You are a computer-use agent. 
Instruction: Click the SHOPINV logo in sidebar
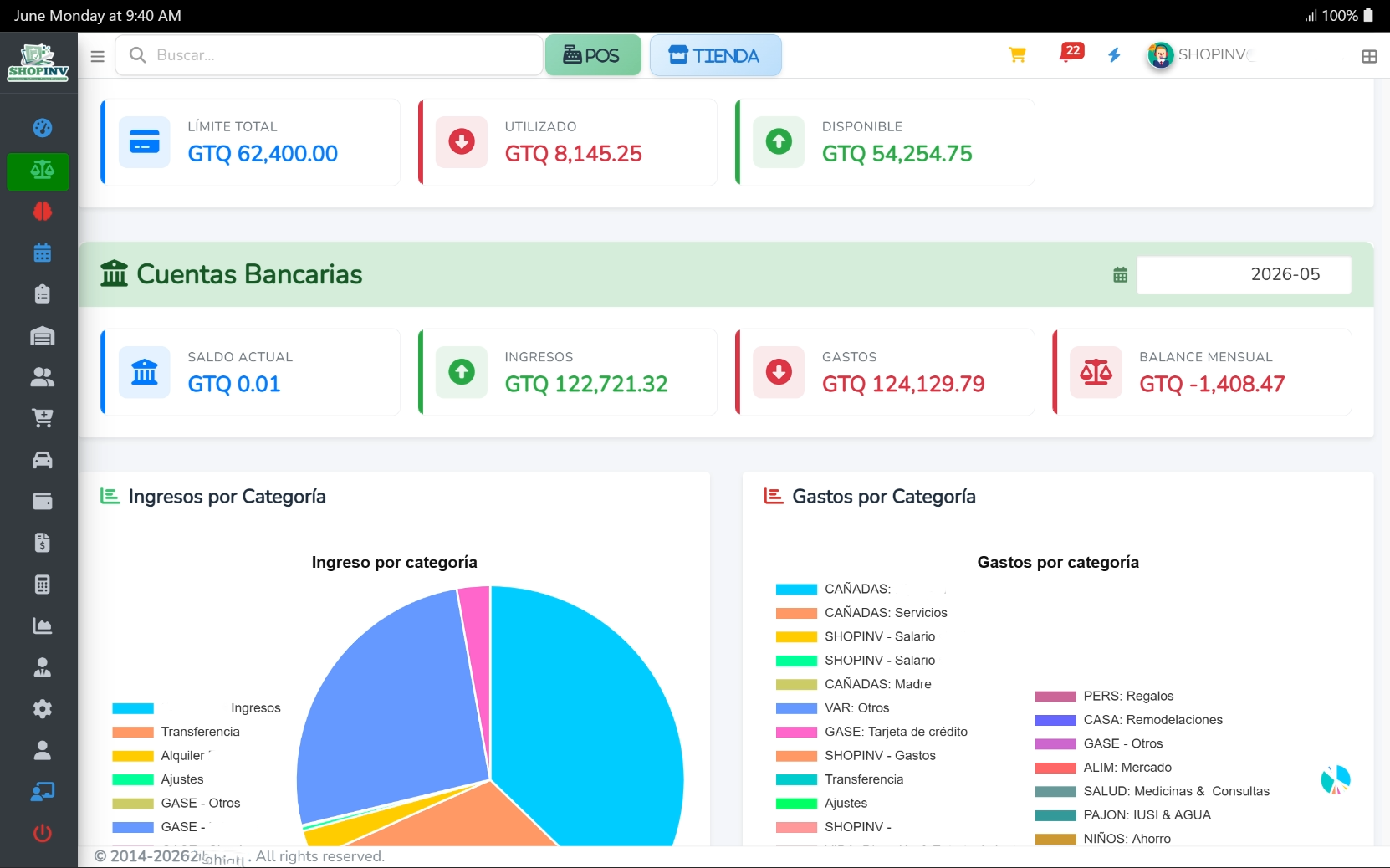pyautogui.click(x=38, y=63)
